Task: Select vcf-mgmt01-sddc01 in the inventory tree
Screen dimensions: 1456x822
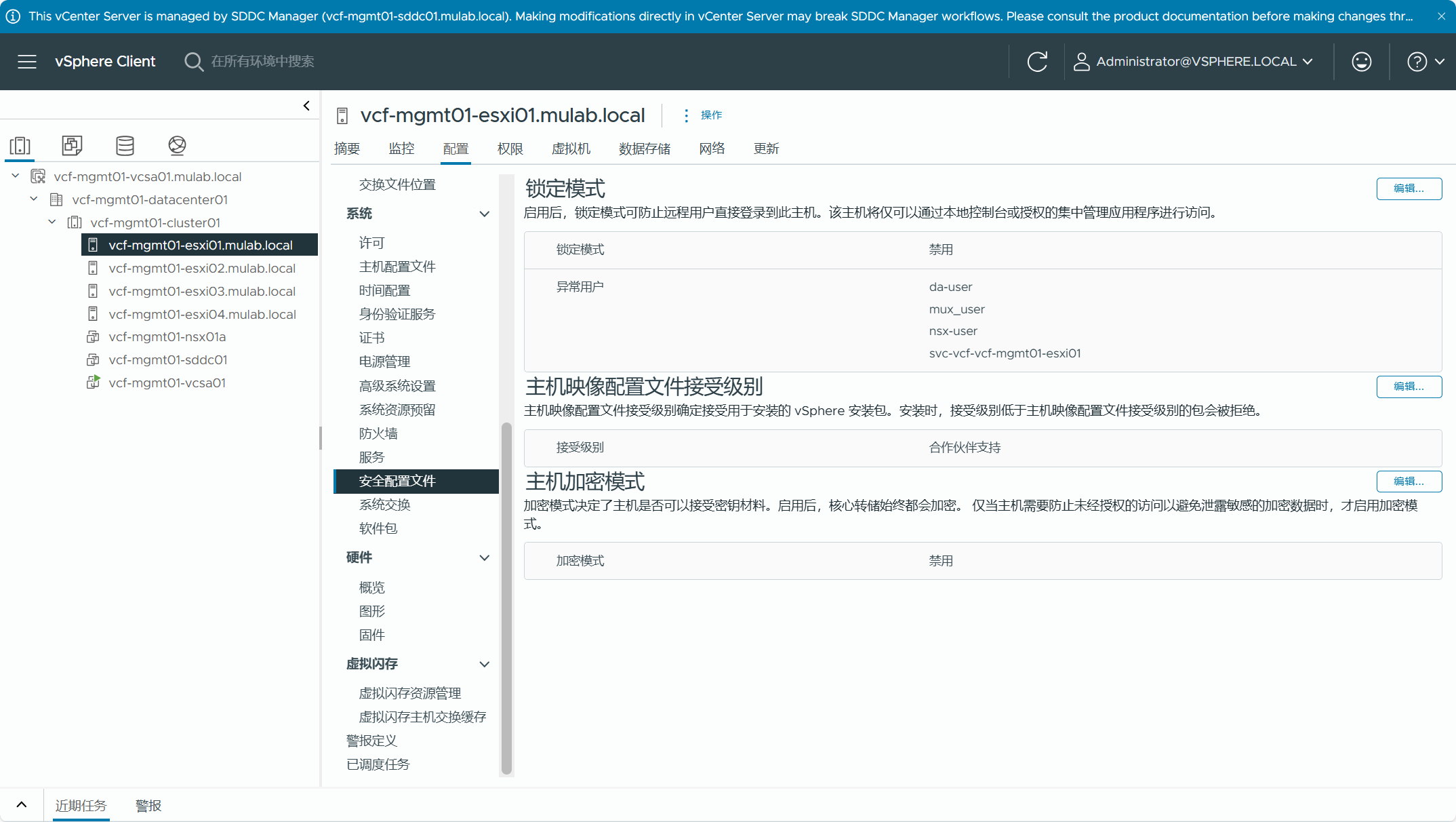Action: [x=168, y=360]
